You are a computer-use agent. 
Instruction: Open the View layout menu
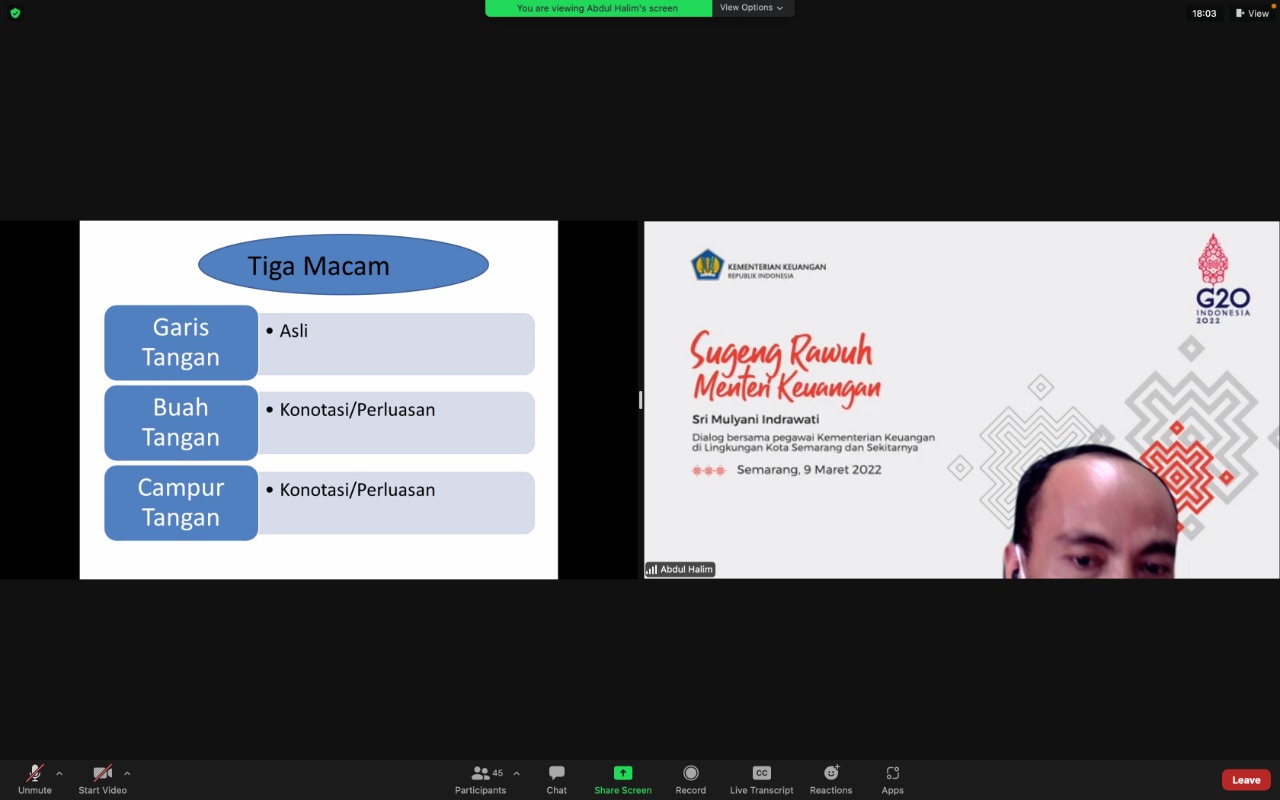1252,13
